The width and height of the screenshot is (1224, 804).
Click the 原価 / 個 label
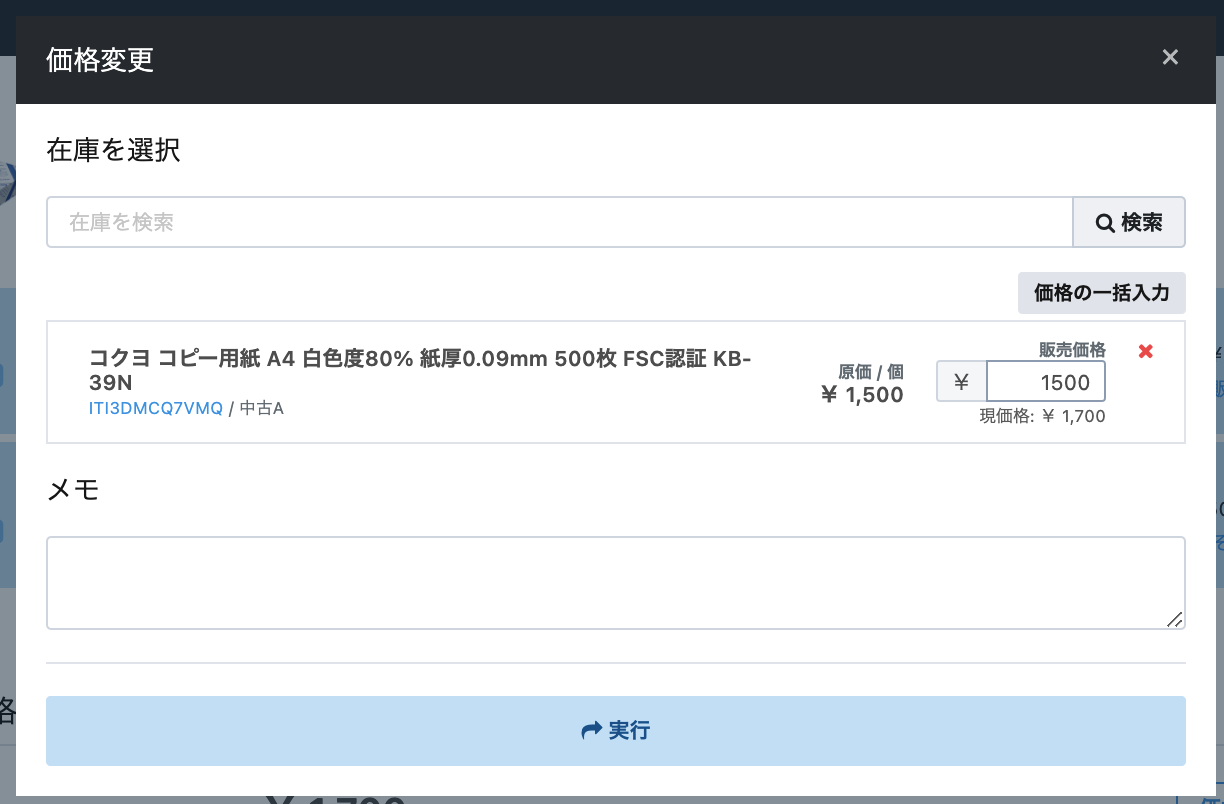point(871,372)
